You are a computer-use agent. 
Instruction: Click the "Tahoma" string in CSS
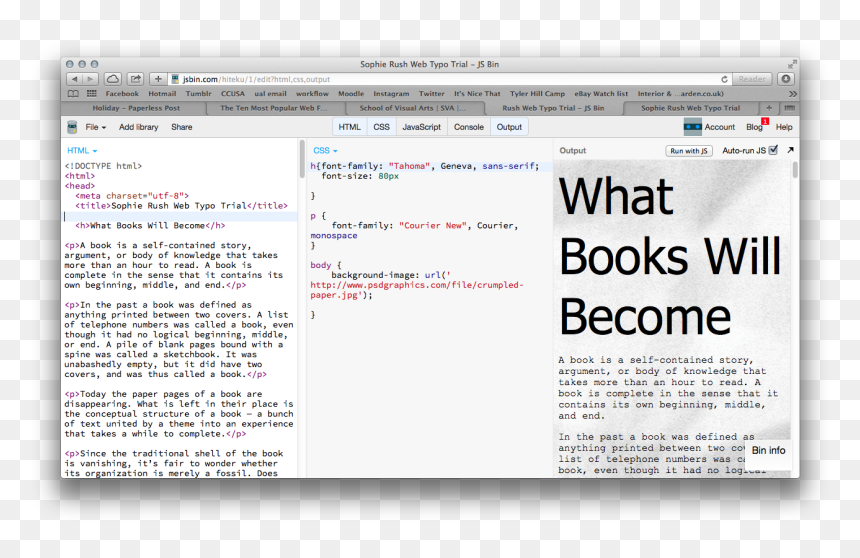409,166
